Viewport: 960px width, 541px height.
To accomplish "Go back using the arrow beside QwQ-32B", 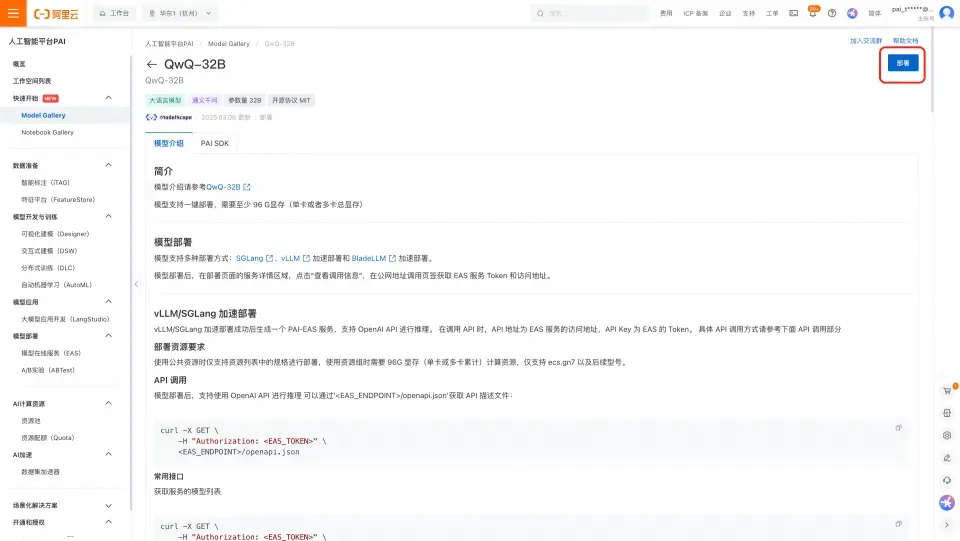I will pos(151,64).
